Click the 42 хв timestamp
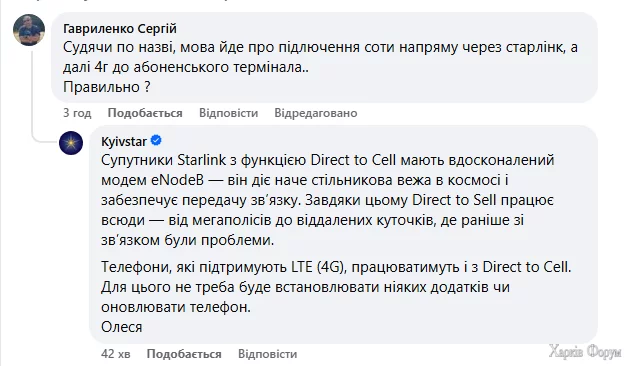Image resolution: width=631 pixels, height=366 pixels. pyautogui.click(x=116, y=354)
